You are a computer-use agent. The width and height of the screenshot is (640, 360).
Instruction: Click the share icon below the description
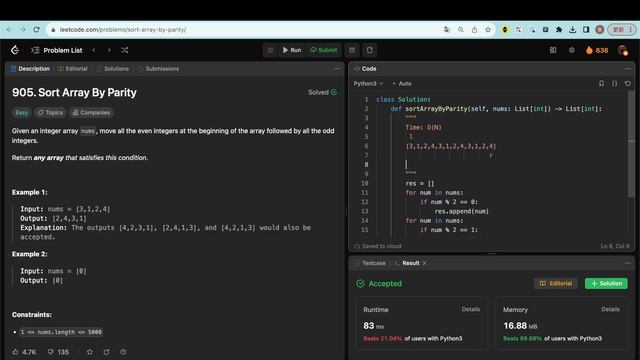107,352
